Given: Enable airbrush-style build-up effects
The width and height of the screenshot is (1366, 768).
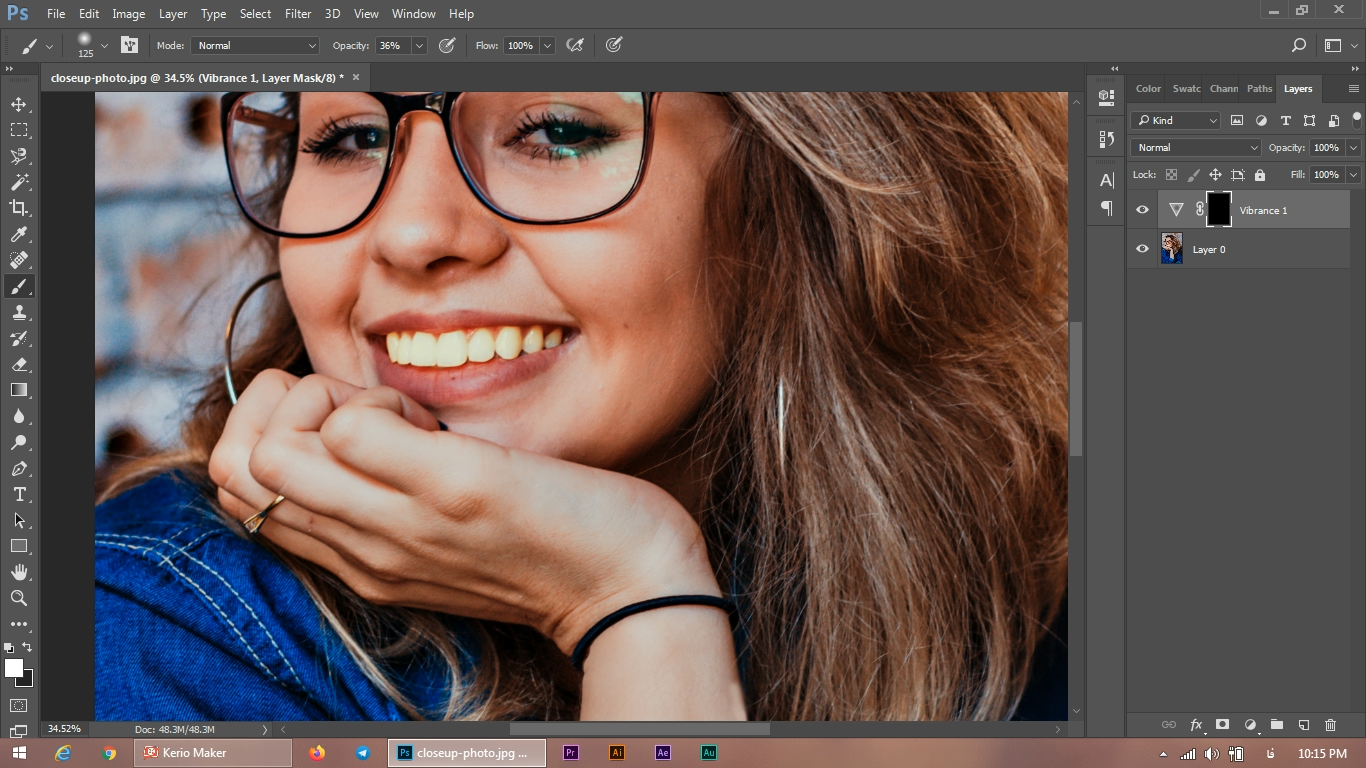Looking at the screenshot, I should (x=575, y=45).
